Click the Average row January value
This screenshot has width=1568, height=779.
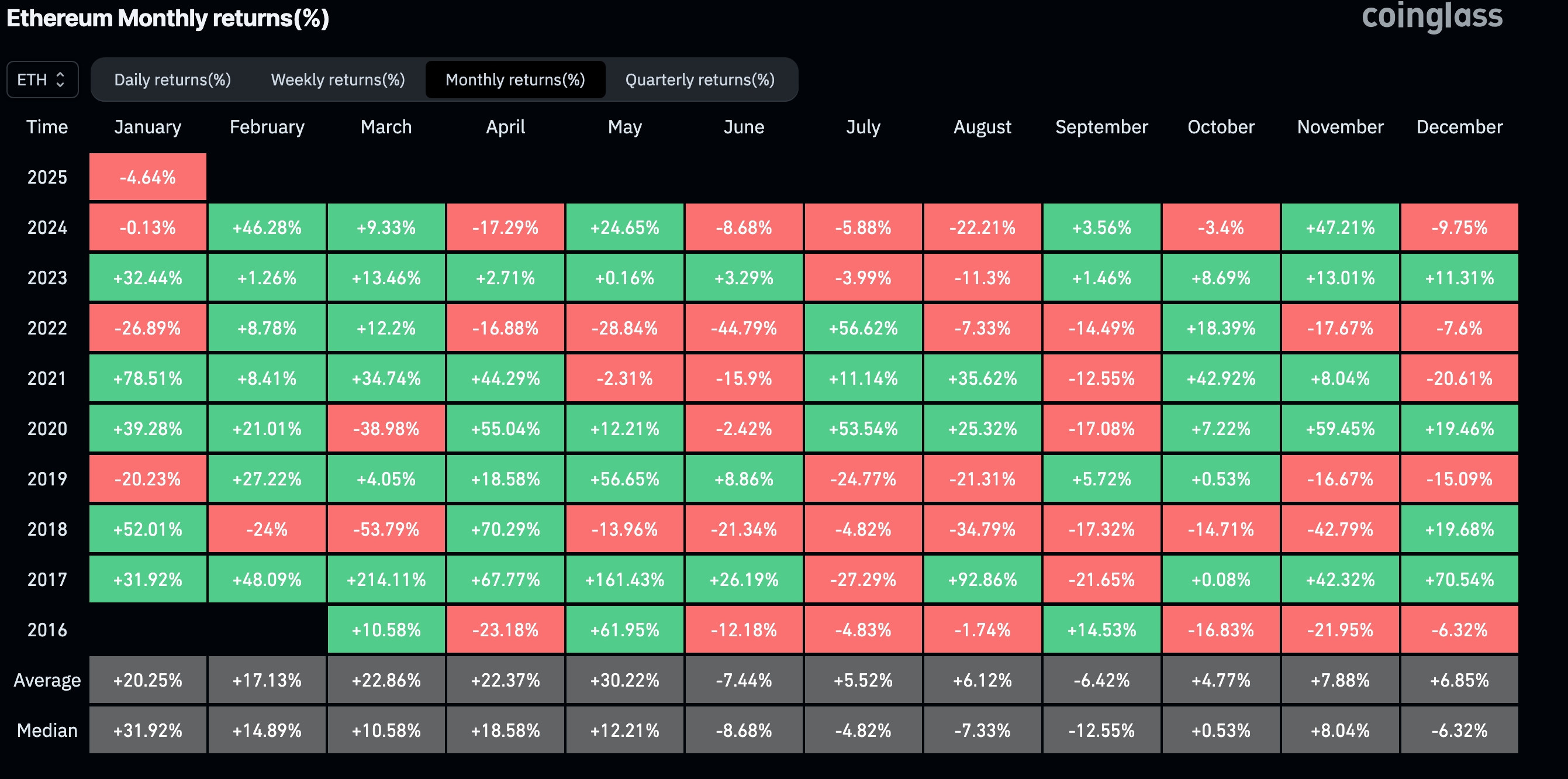(x=147, y=680)
